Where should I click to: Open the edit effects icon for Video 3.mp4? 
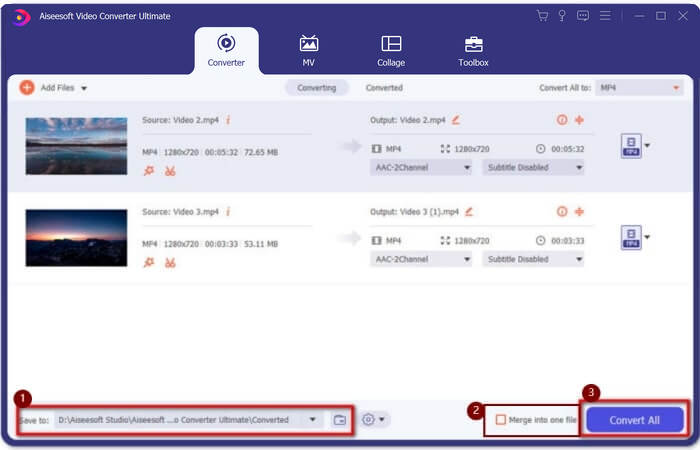(x=149, y=262)
